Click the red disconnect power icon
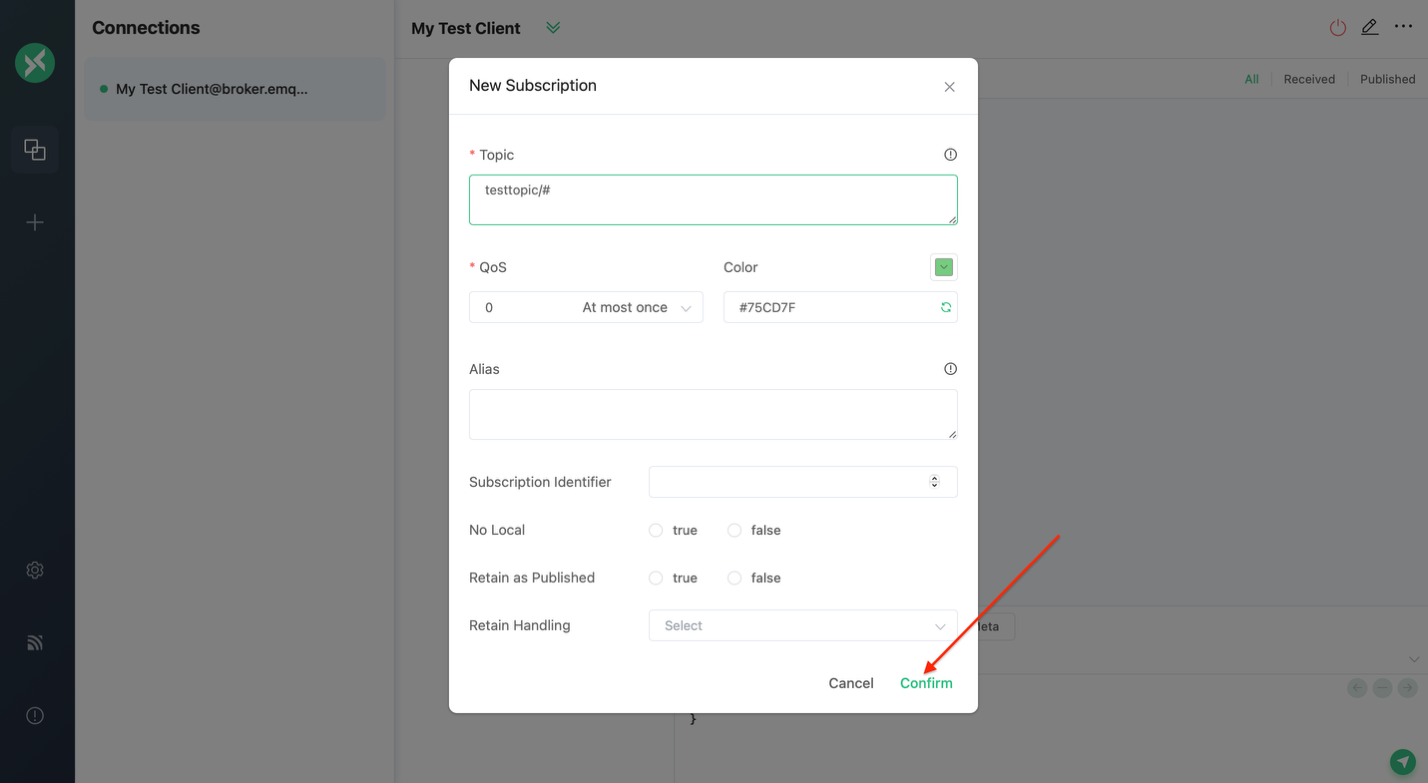 pos(1337,28)
